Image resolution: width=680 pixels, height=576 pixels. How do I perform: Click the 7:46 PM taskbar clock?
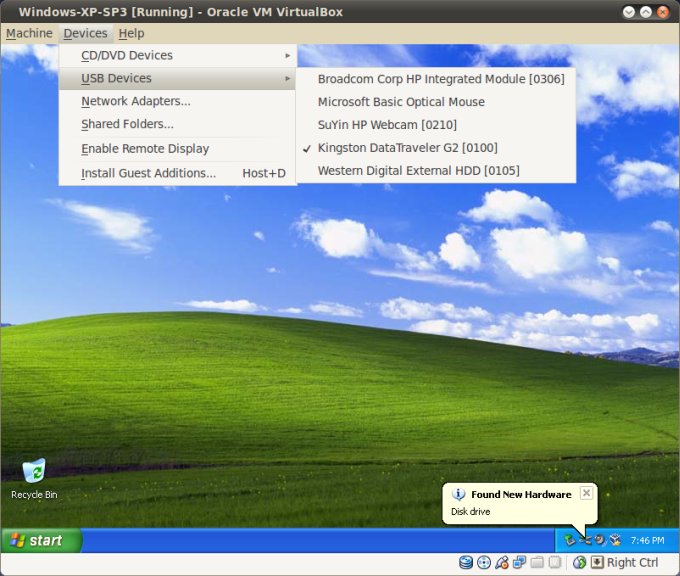click(647, 540)
